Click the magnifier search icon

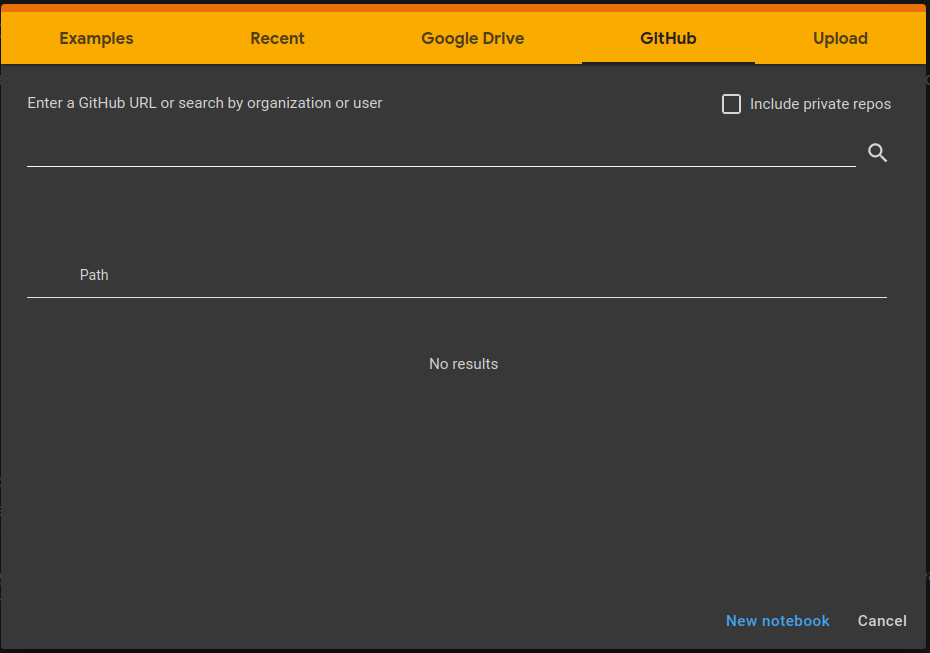pos(877,153)
